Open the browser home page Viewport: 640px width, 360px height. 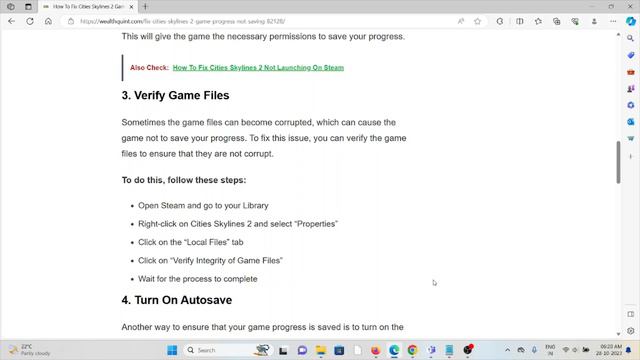[x=48, y=21]
